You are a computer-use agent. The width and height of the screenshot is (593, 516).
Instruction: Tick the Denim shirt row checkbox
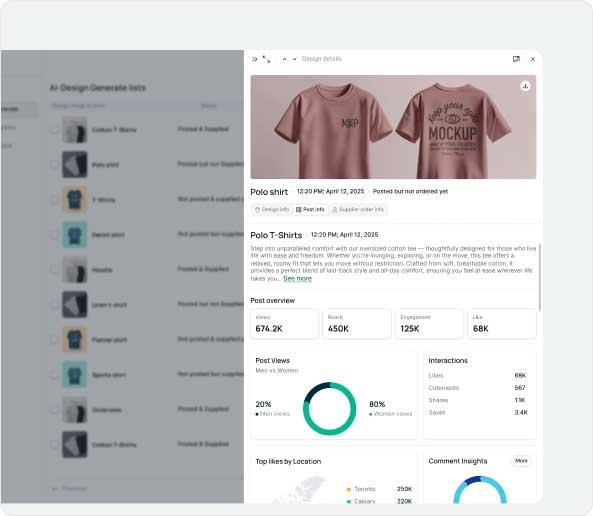(54, 235)
